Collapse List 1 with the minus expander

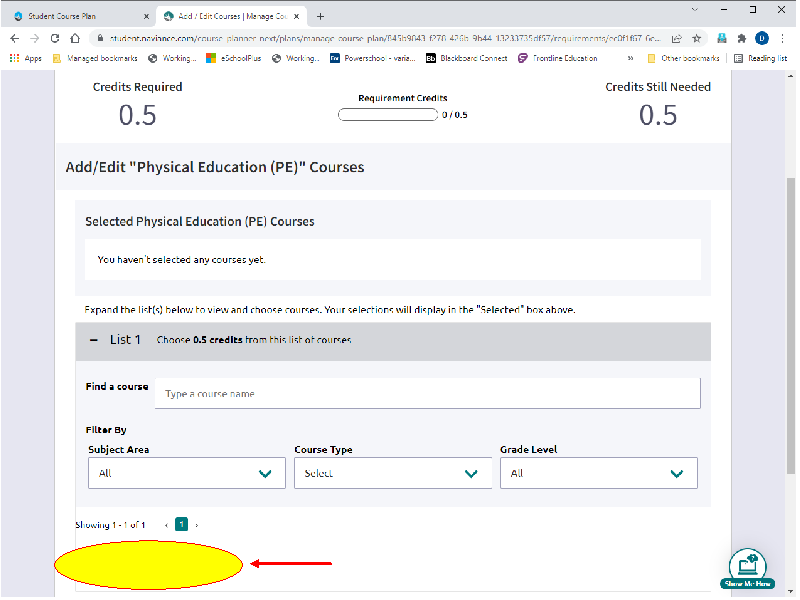tap(94, 340)
